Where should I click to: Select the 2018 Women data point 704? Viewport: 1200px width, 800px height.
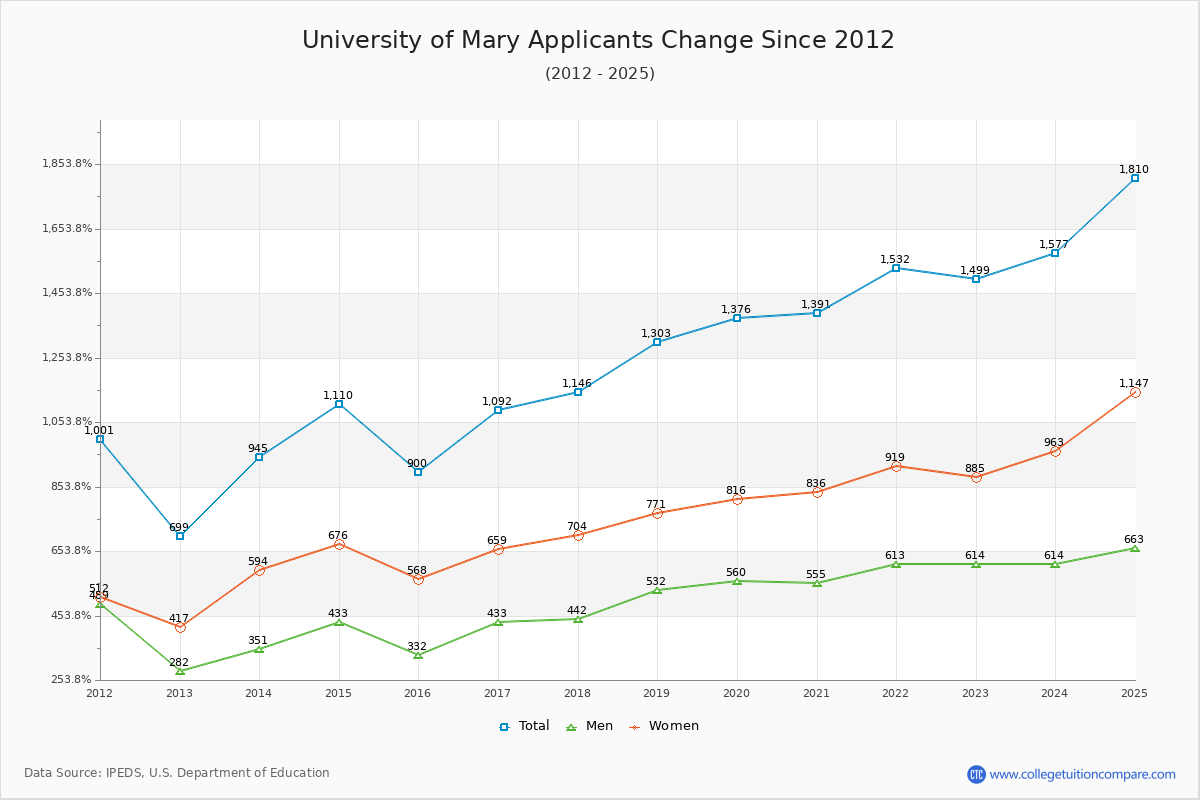pos(578,535)
